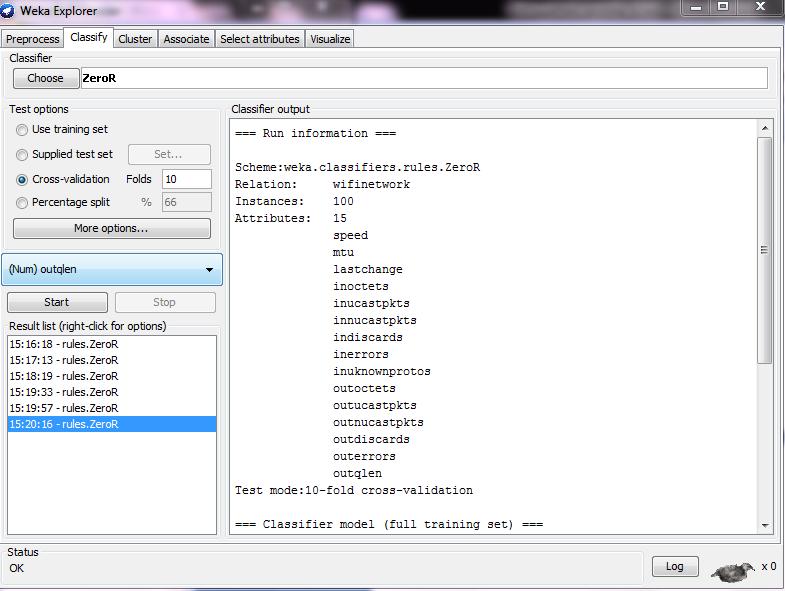
Task: Click the output scrollbar down arrow
Action: click(764, 525)
